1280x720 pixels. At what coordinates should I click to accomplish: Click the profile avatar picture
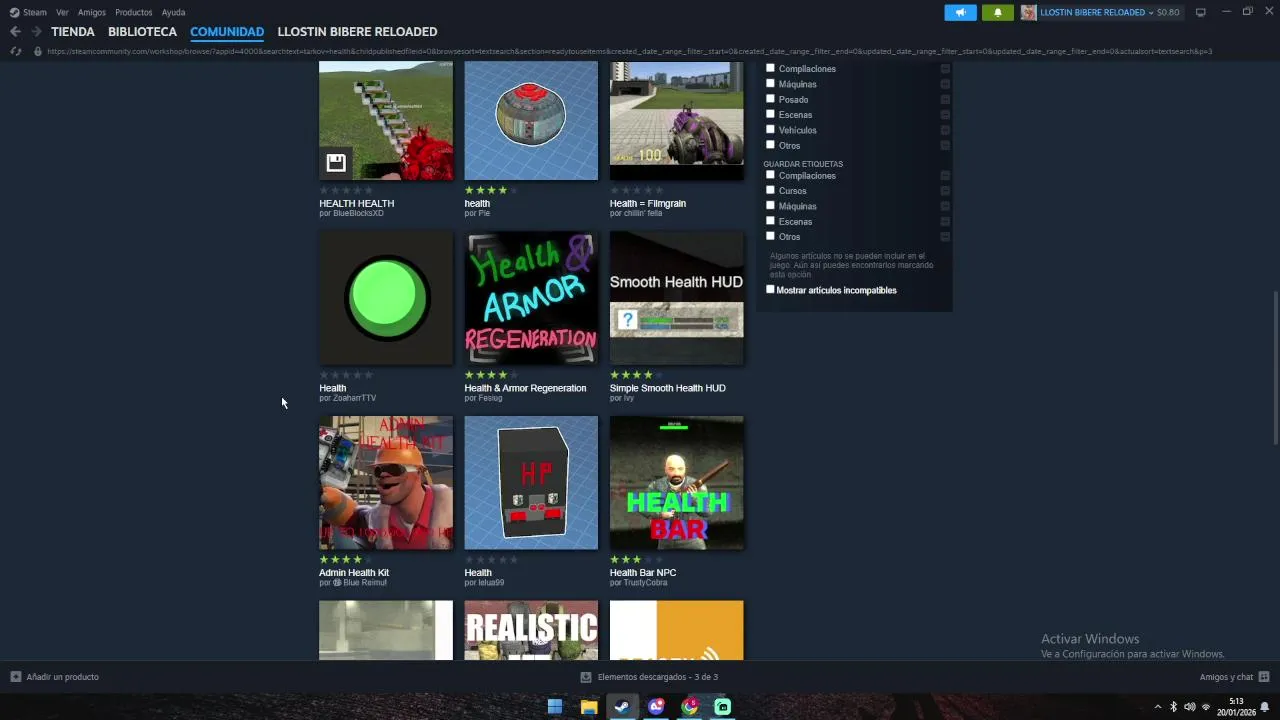(1028, 12)
